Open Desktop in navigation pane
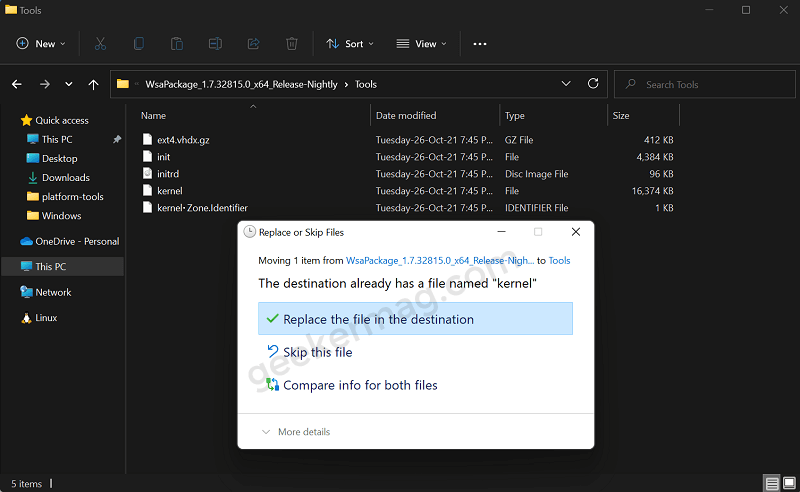This screenshot has height=492, width=800. tap(59, 159)
